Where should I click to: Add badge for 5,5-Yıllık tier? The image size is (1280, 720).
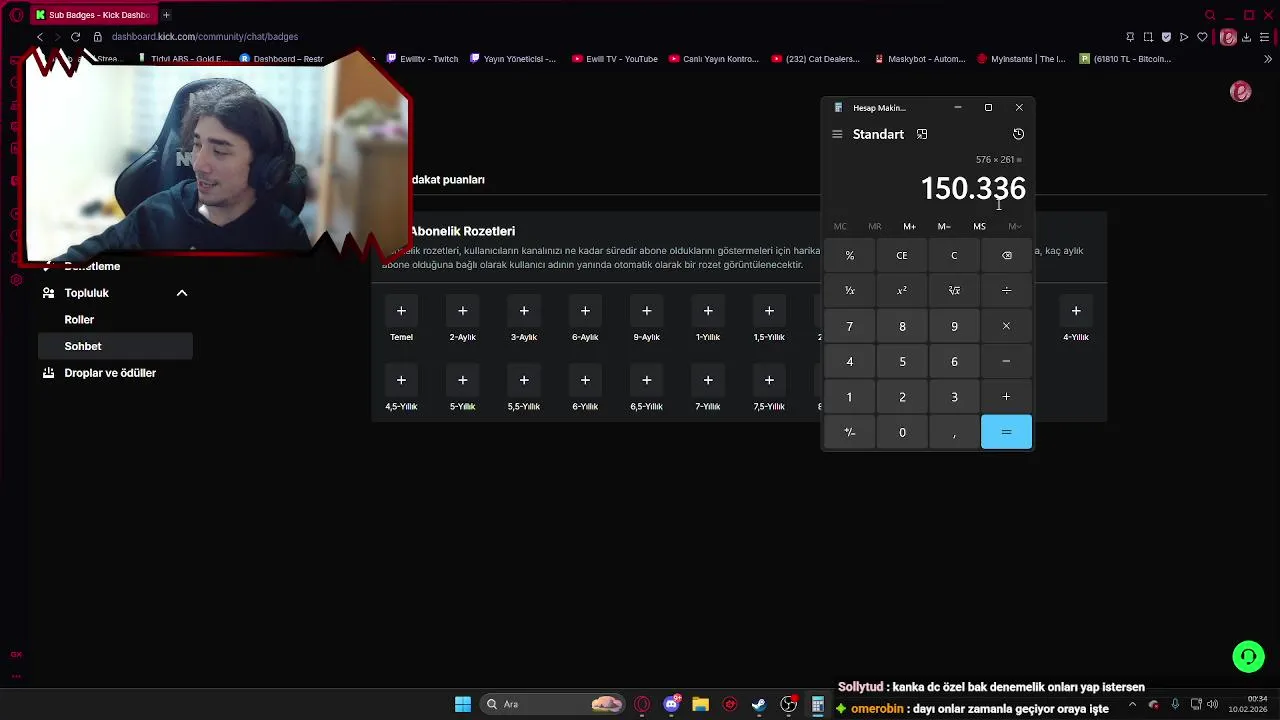point(524,380)
